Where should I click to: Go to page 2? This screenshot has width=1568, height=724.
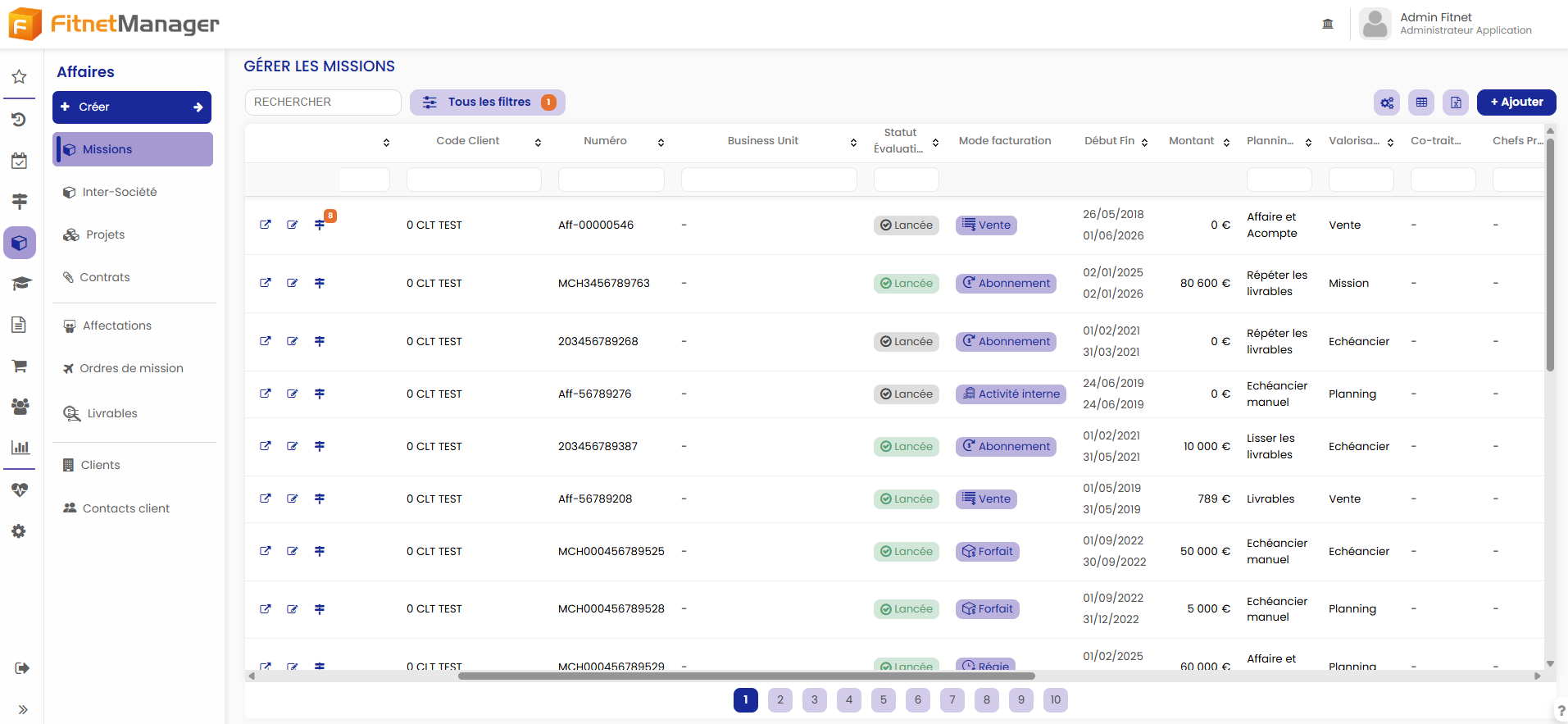pyautogui.click(x=780, y=700)
